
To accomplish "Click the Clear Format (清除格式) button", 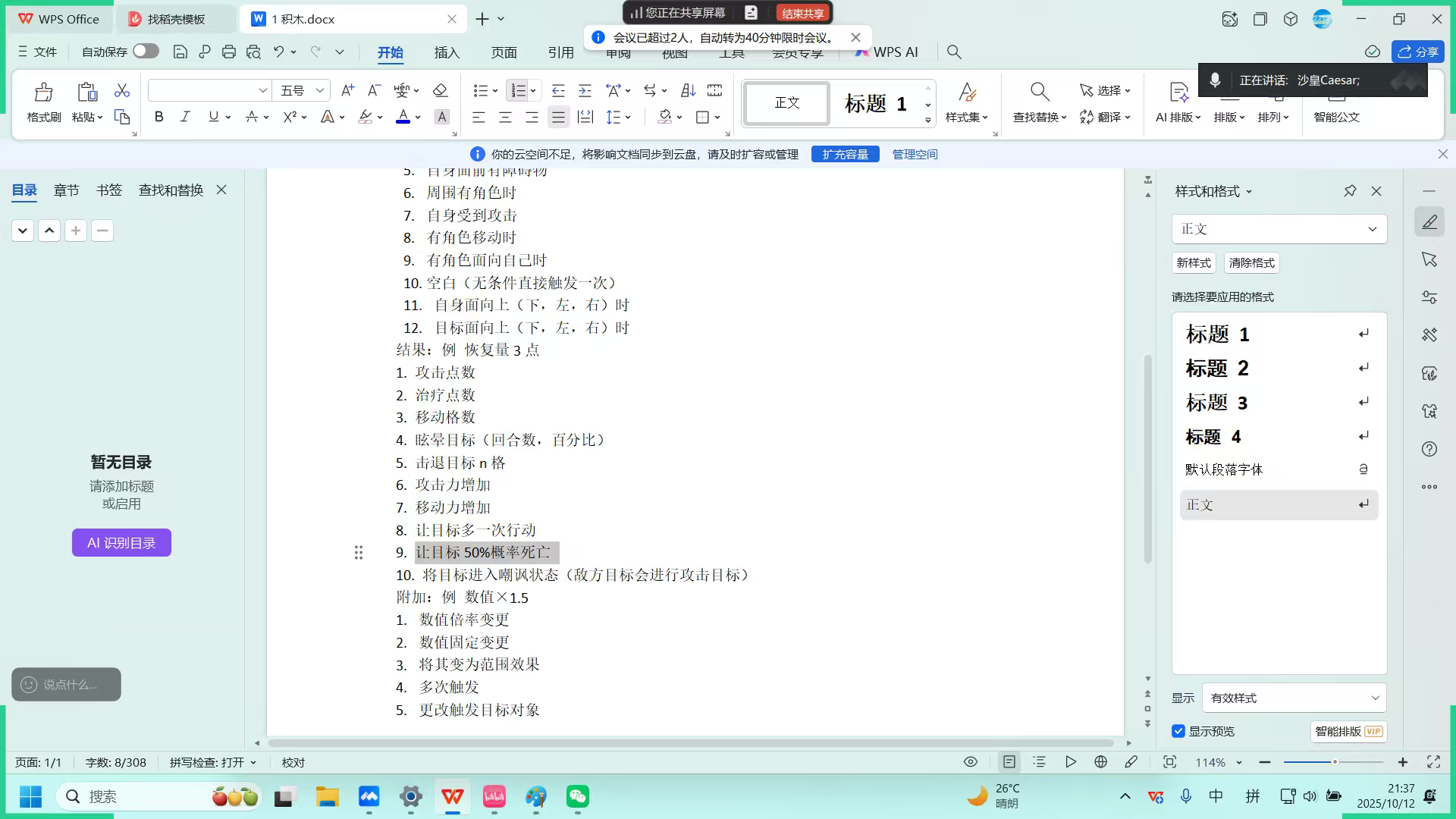I will point(1252,262).
